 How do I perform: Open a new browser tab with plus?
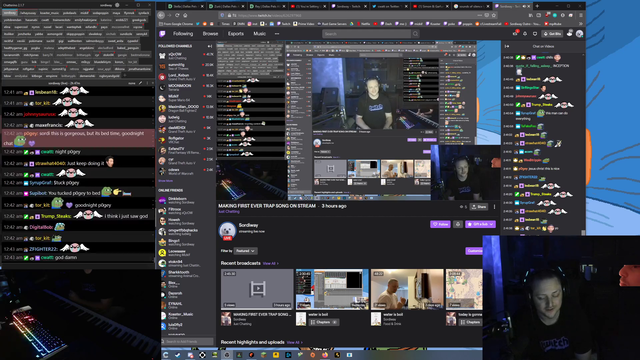537,6
